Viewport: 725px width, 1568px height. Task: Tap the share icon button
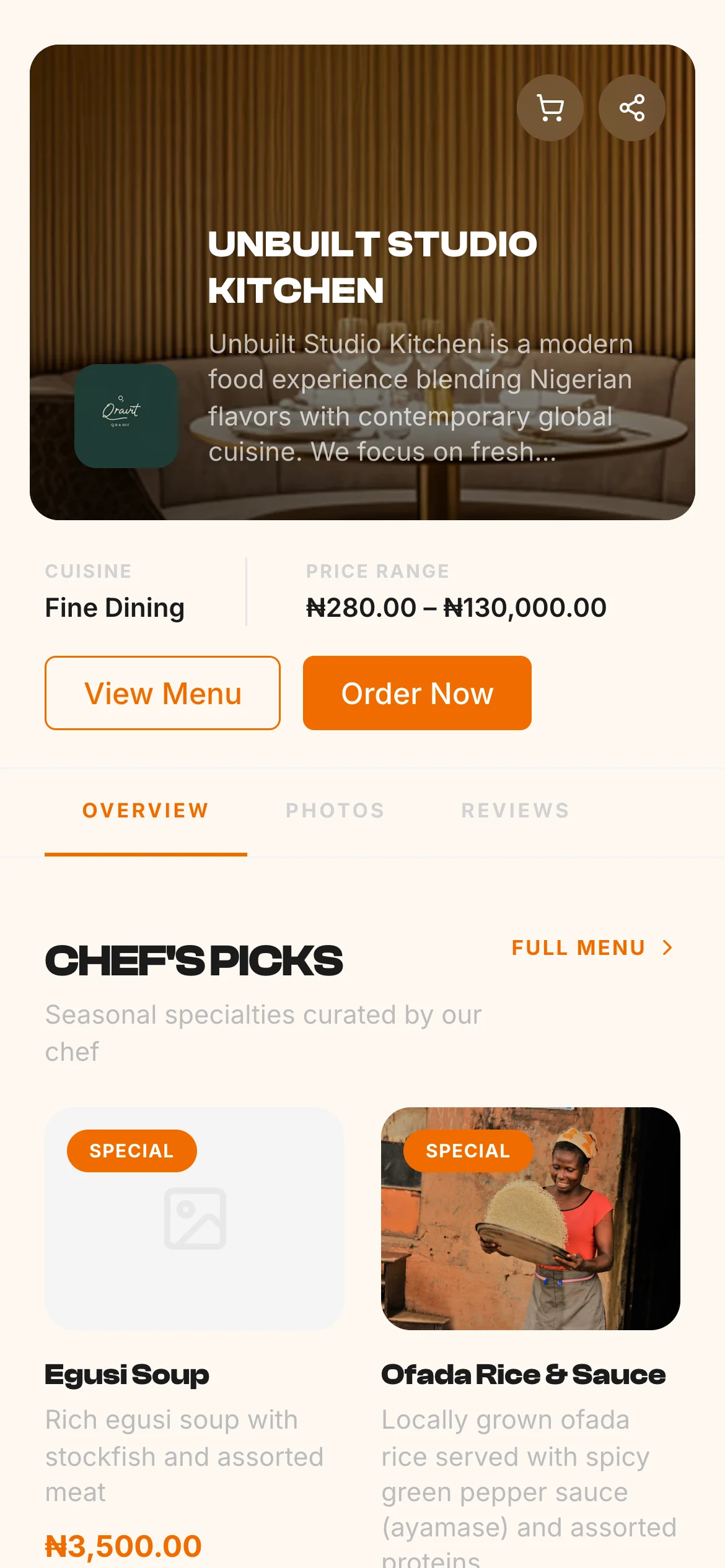[631, 108]
